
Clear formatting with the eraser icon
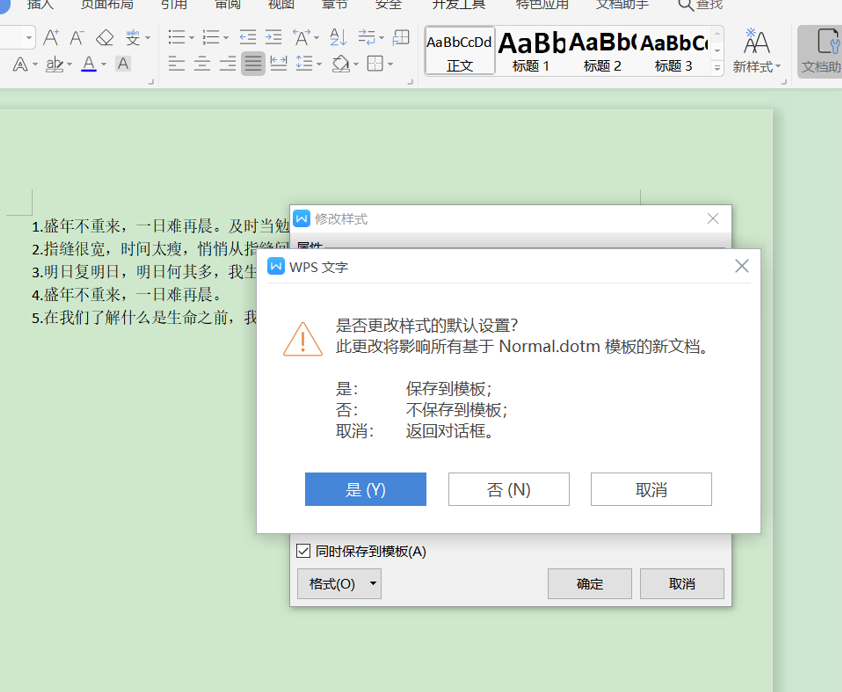[105, 38]
